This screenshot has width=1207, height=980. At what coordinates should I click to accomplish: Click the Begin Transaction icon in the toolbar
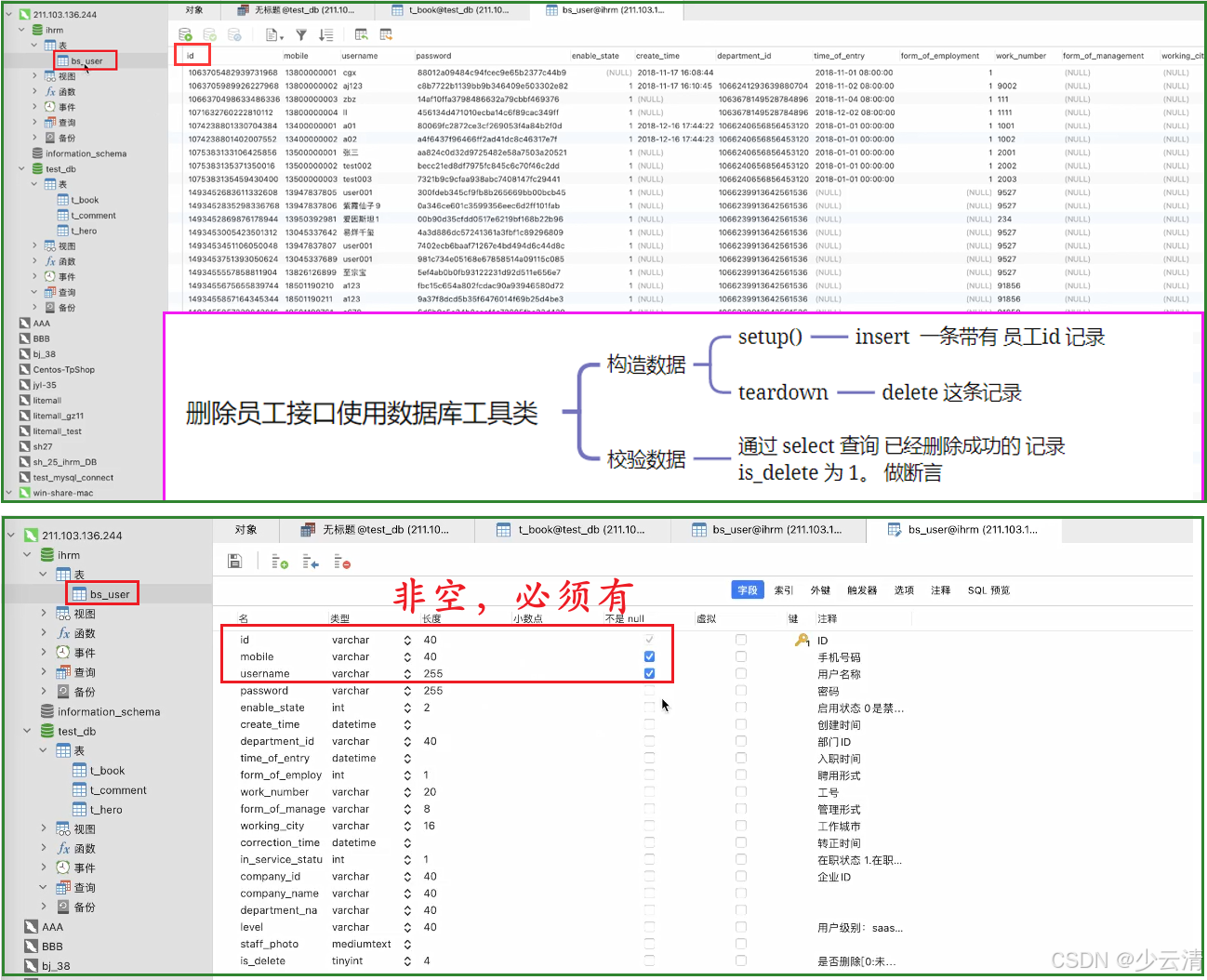185,33
